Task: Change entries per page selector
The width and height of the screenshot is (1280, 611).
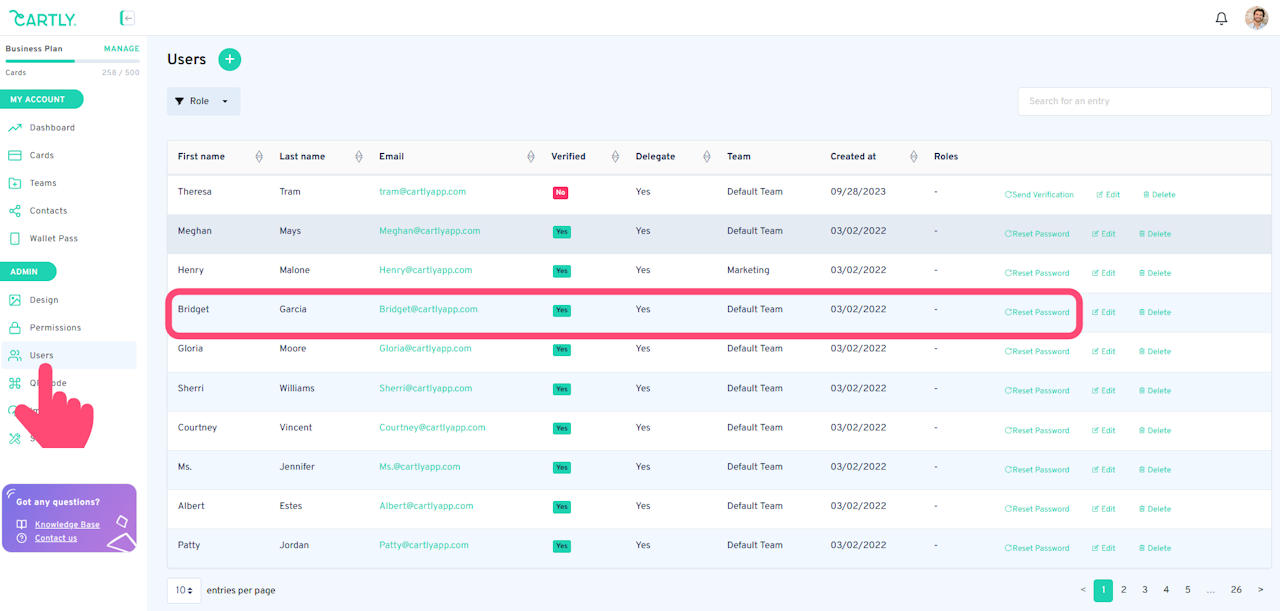Action: point(184,590)
